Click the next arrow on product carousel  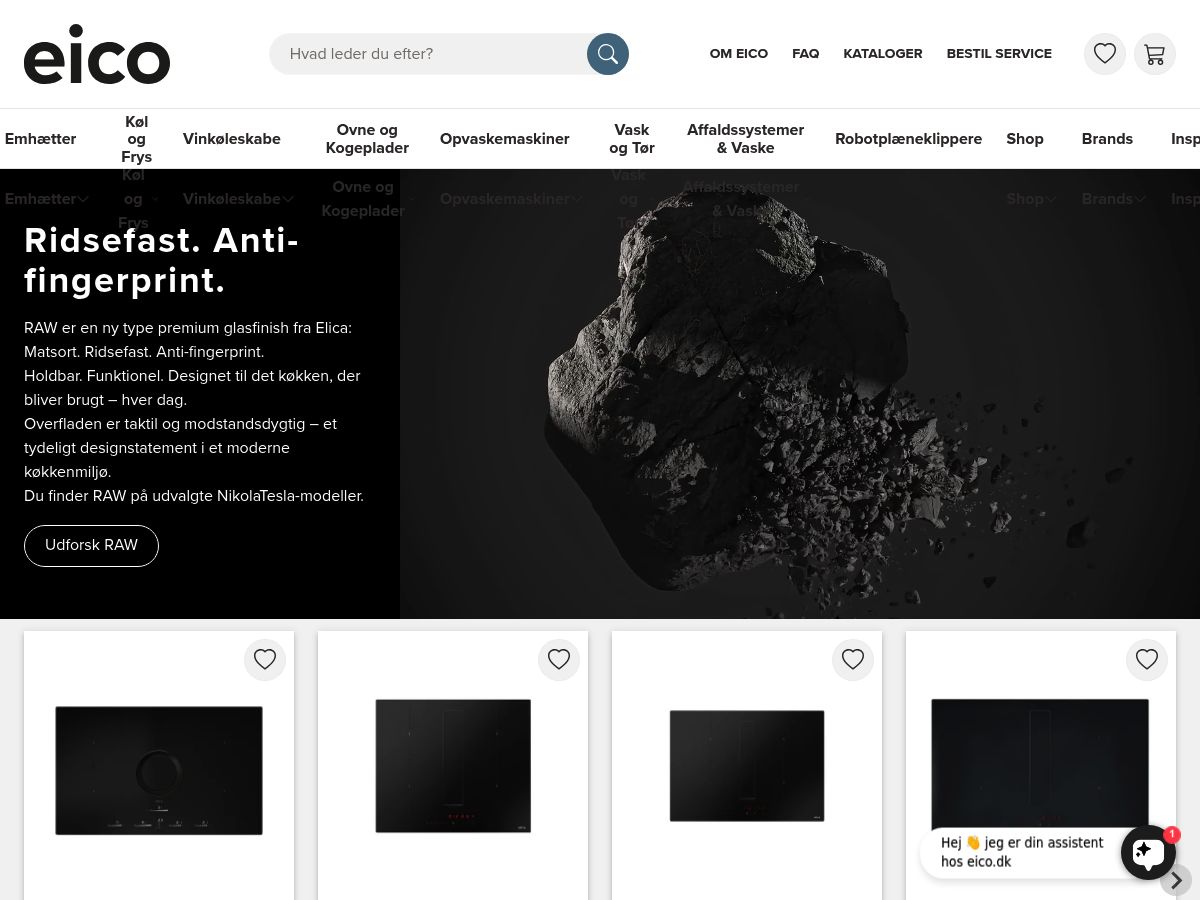pos(1176,880)
